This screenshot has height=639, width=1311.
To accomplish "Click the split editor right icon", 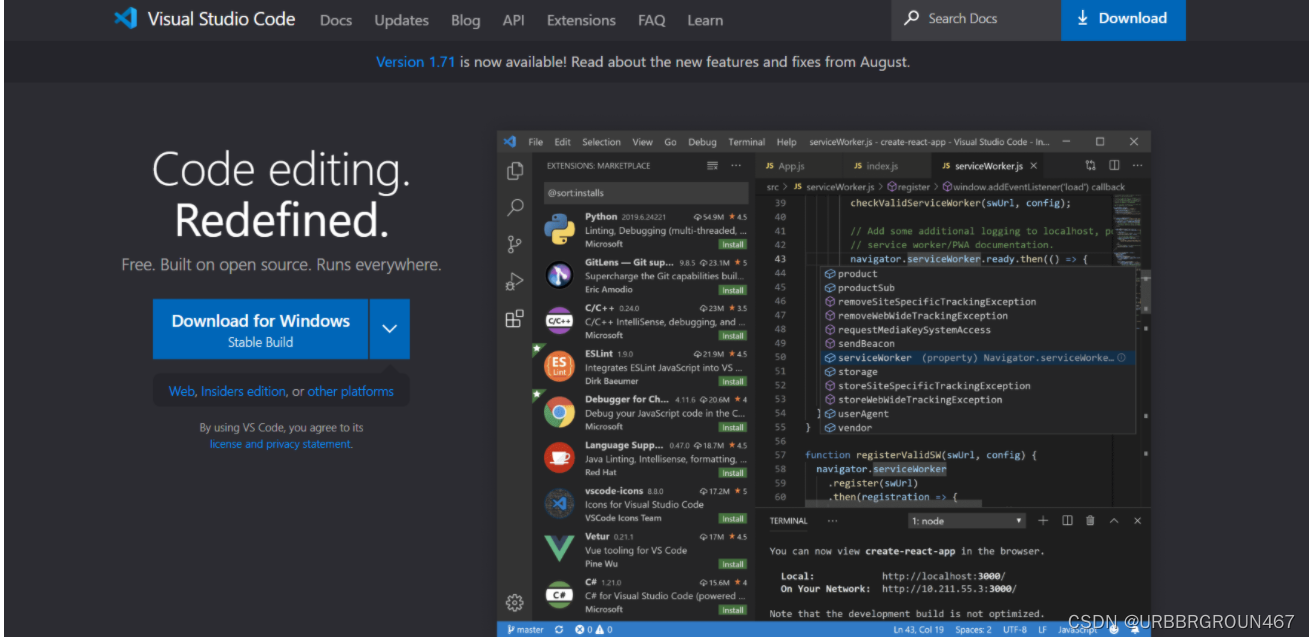I will pyautogui.click(x=1113, y=166).
